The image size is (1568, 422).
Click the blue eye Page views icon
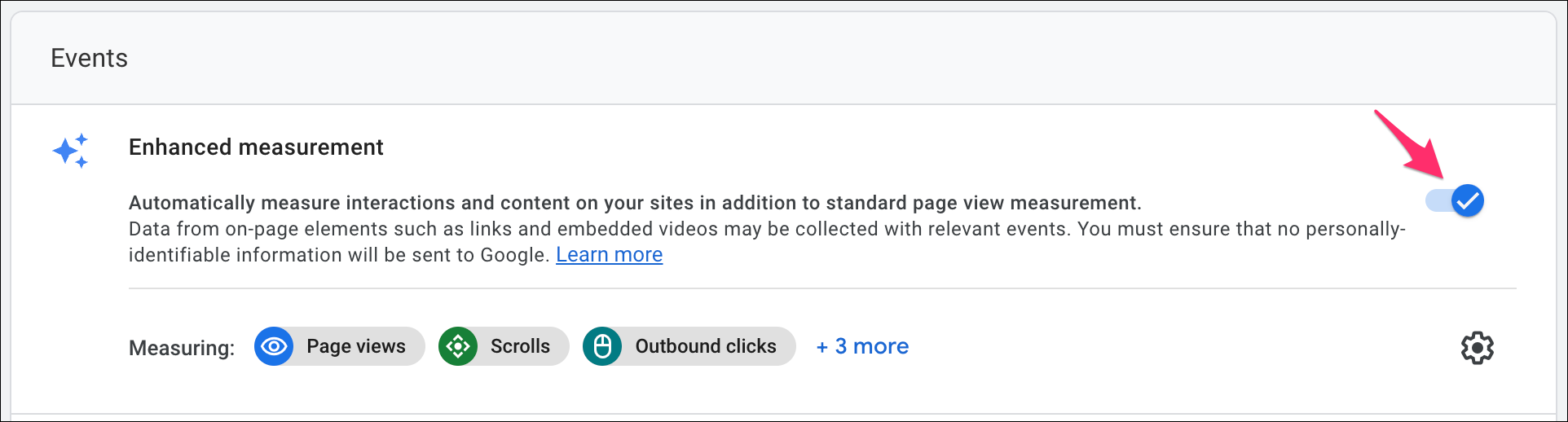(x=274, y=346)
